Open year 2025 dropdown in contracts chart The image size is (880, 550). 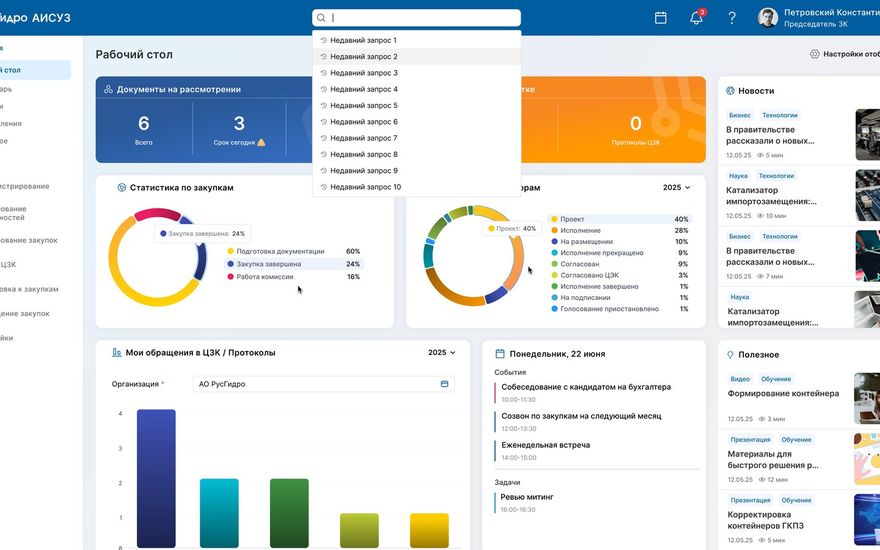tap(676, 187)
